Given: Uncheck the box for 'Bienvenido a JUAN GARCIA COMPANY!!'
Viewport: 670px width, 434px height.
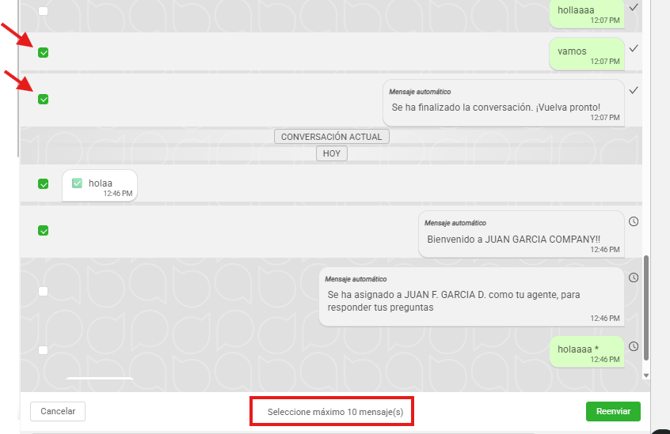Looking at the screenshot, I should (x=43, y=231).
